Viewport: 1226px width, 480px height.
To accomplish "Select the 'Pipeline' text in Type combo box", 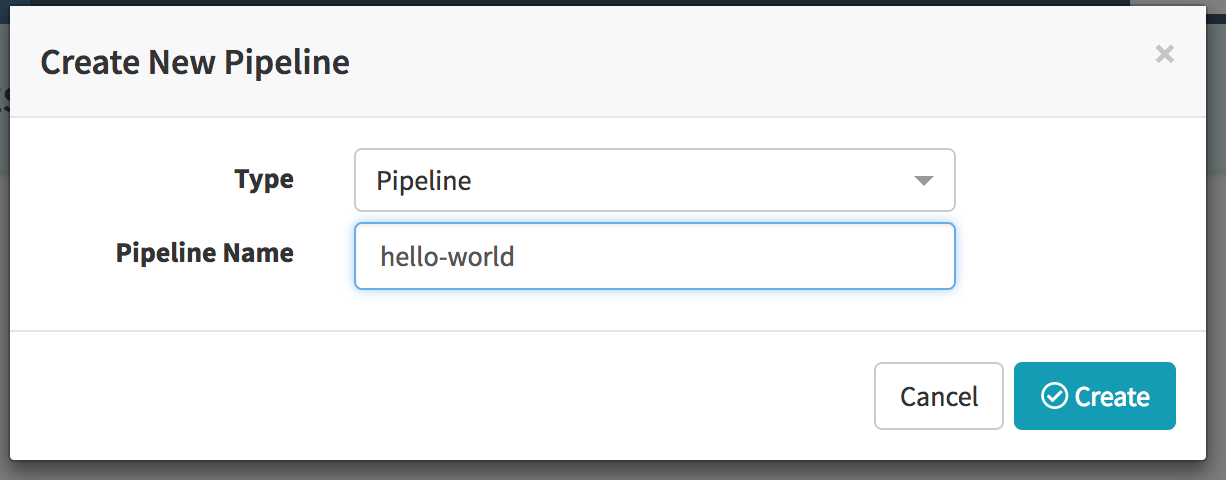I will point(424,182).
